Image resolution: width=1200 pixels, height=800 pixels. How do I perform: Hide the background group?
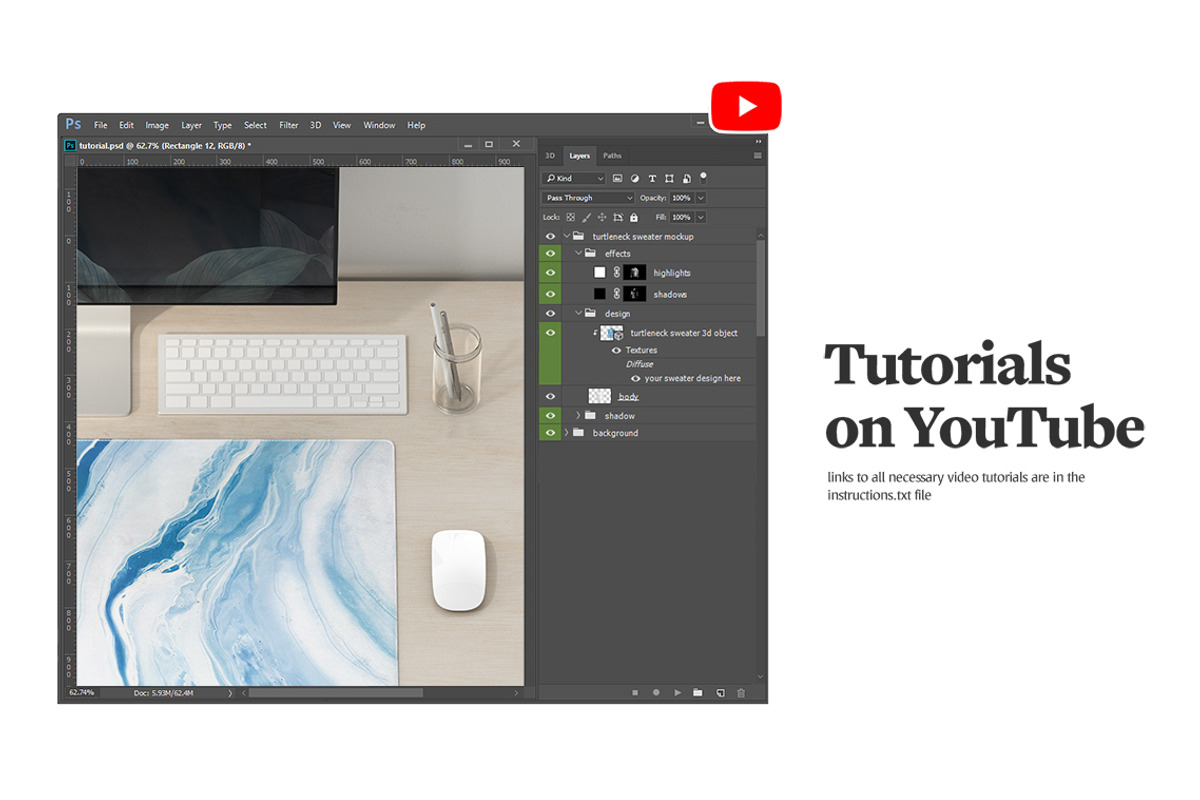click(x=550, y=433)
